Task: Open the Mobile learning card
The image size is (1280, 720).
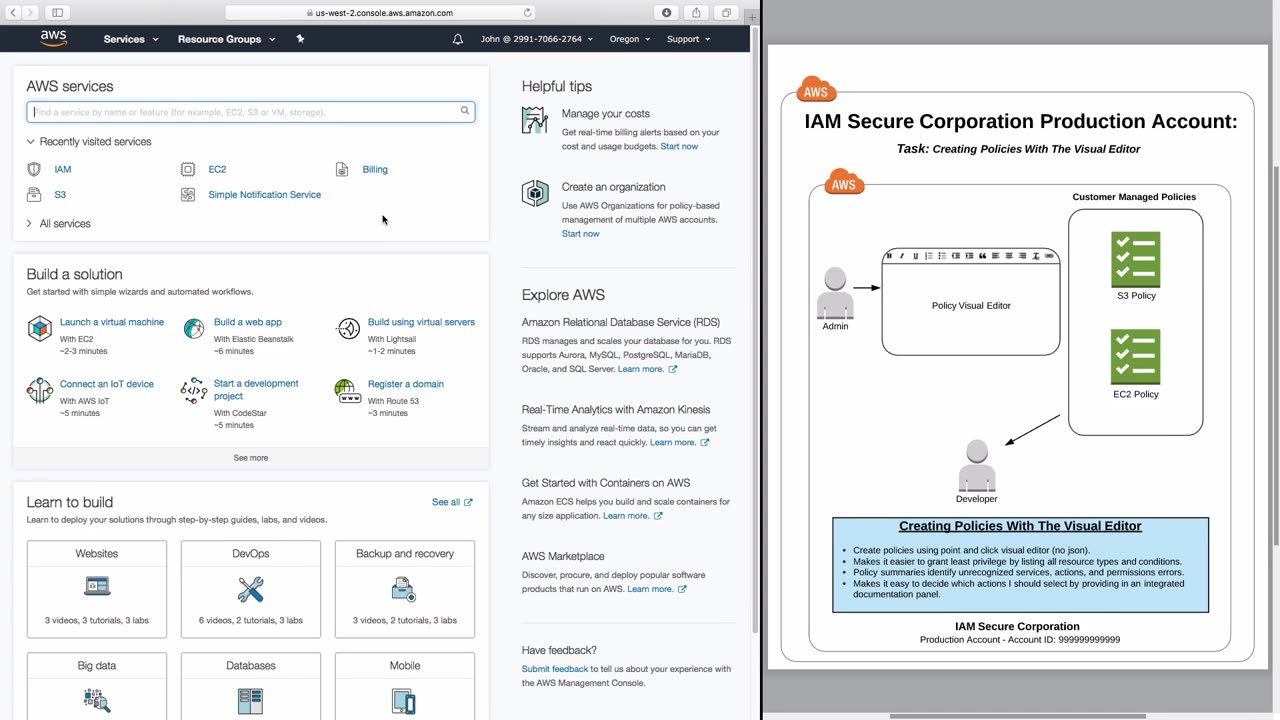Action: tap(405, 686)
